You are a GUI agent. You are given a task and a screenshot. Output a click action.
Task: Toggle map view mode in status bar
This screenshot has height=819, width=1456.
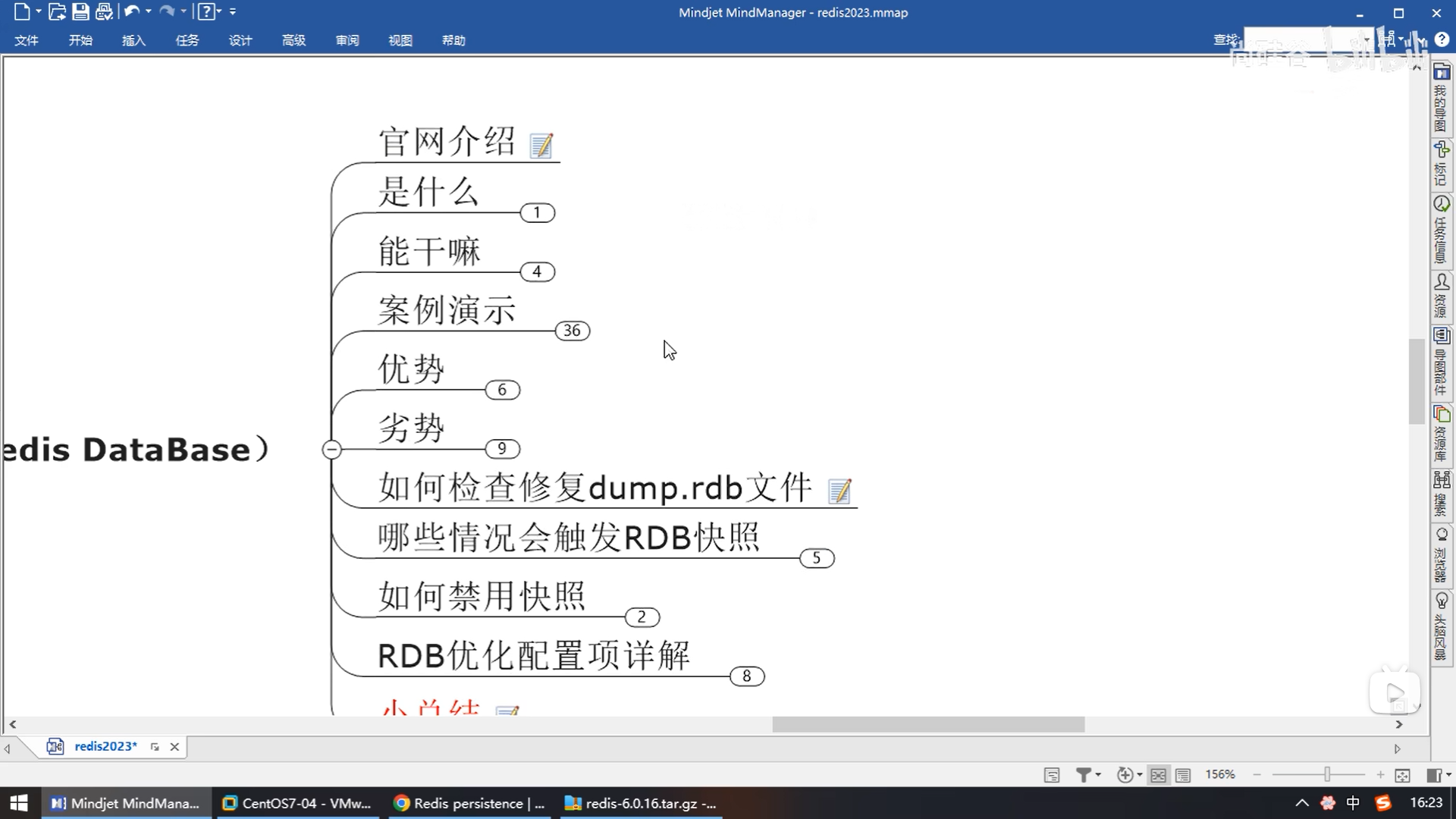click(1158, 774)
